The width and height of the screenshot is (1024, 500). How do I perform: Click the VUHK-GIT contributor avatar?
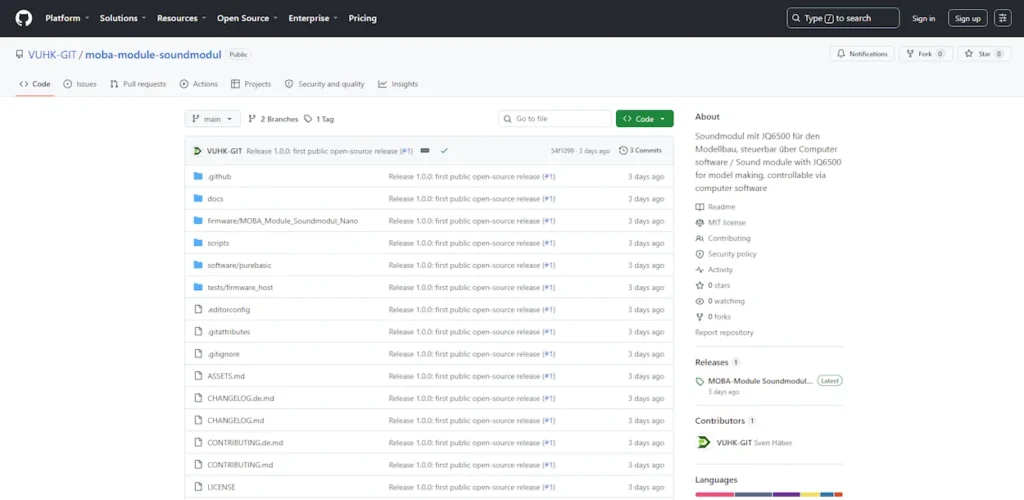click(x=703, y=443)
